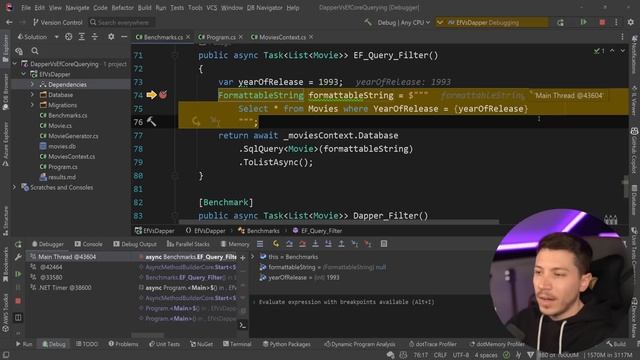Screen dimensions: 640x360
Task: Collapse the EfVsDapper project node
Action: click(24, 74)
